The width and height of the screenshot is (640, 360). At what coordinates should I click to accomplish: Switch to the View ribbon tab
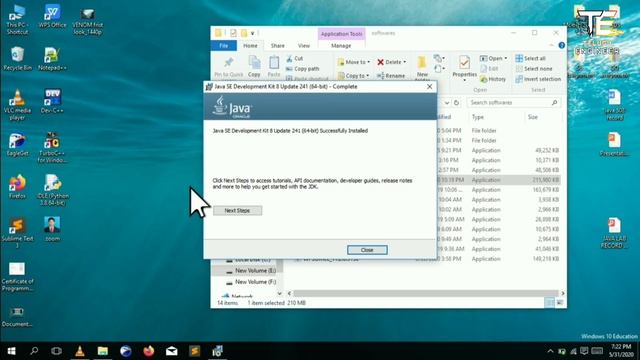[x=304, y=46]
